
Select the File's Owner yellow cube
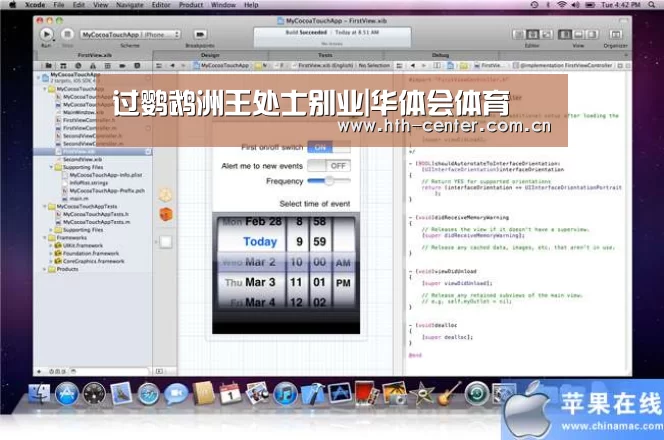(166, 195)
